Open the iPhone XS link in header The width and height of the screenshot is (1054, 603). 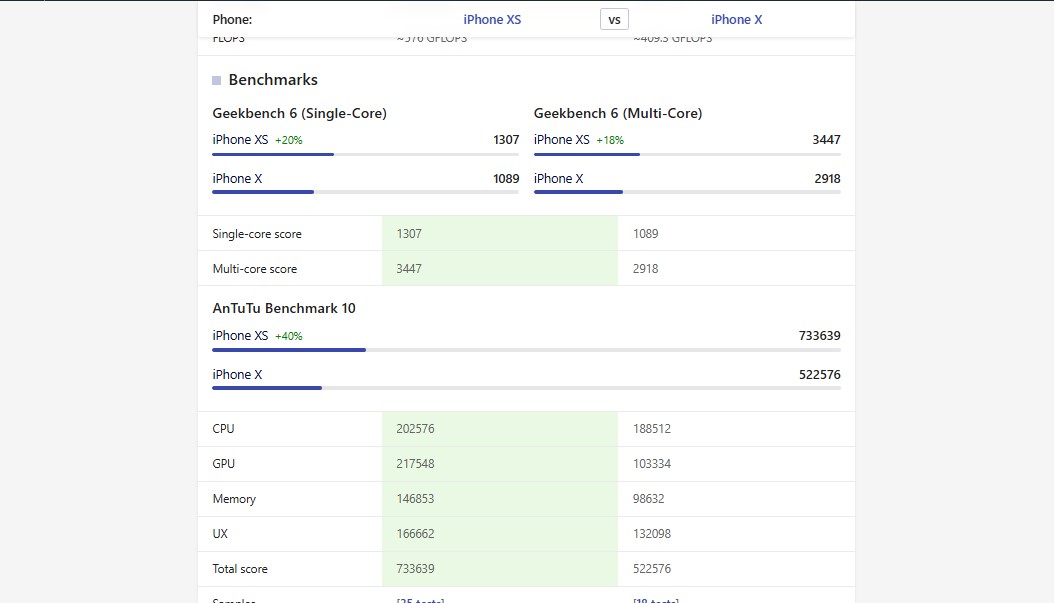point(492,19)
